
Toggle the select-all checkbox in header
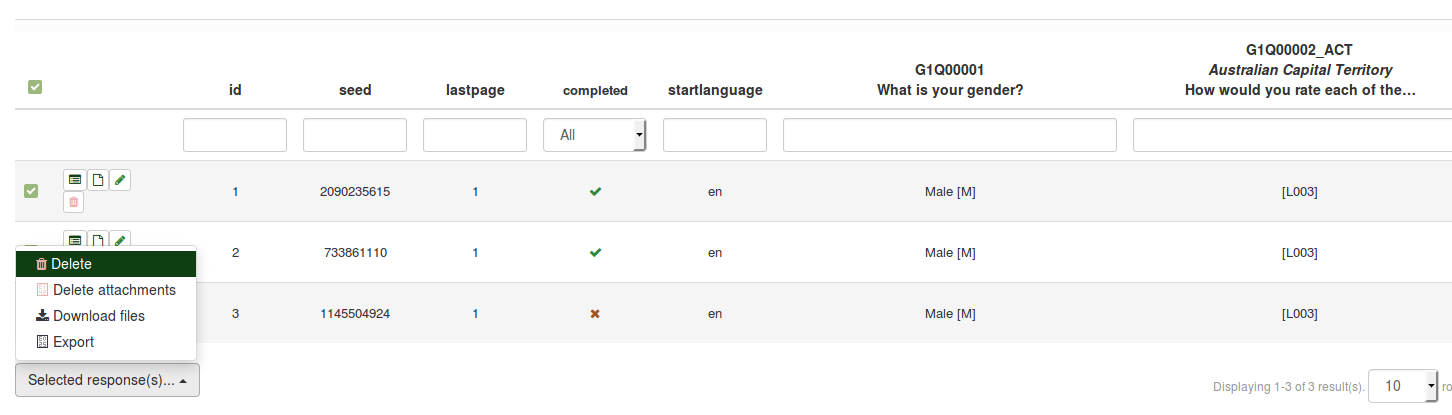(x=35, y=88)
